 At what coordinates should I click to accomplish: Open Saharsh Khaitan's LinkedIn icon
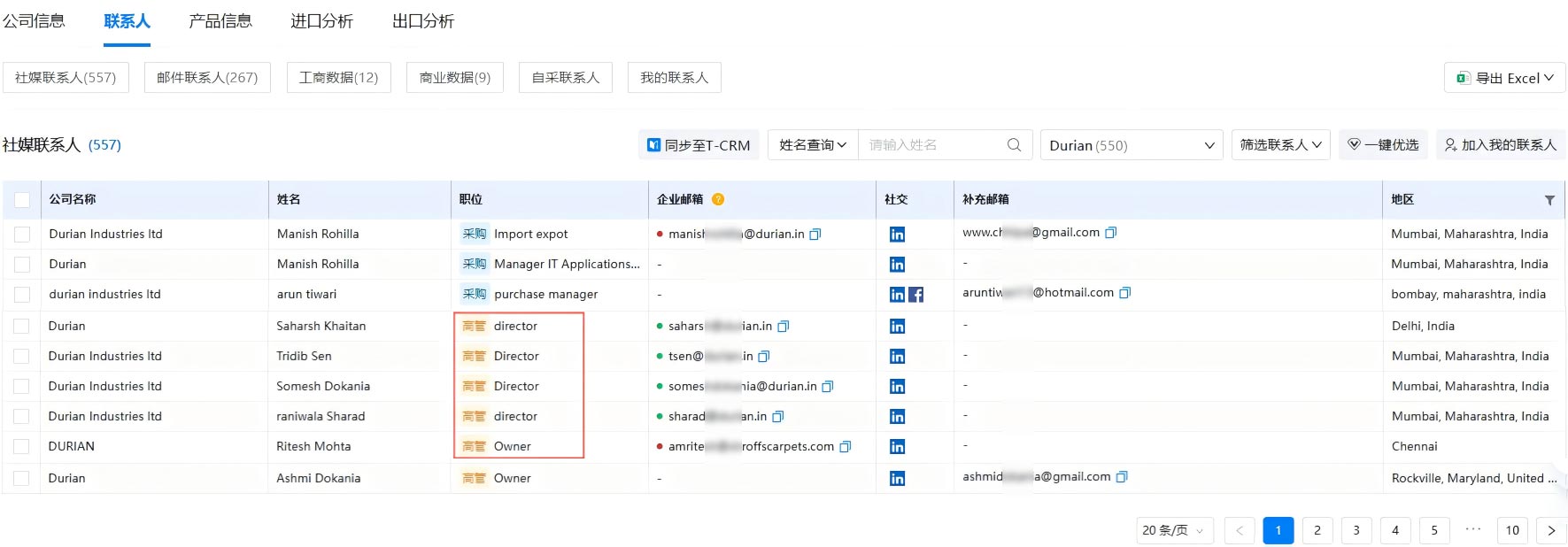pos(897,327)
